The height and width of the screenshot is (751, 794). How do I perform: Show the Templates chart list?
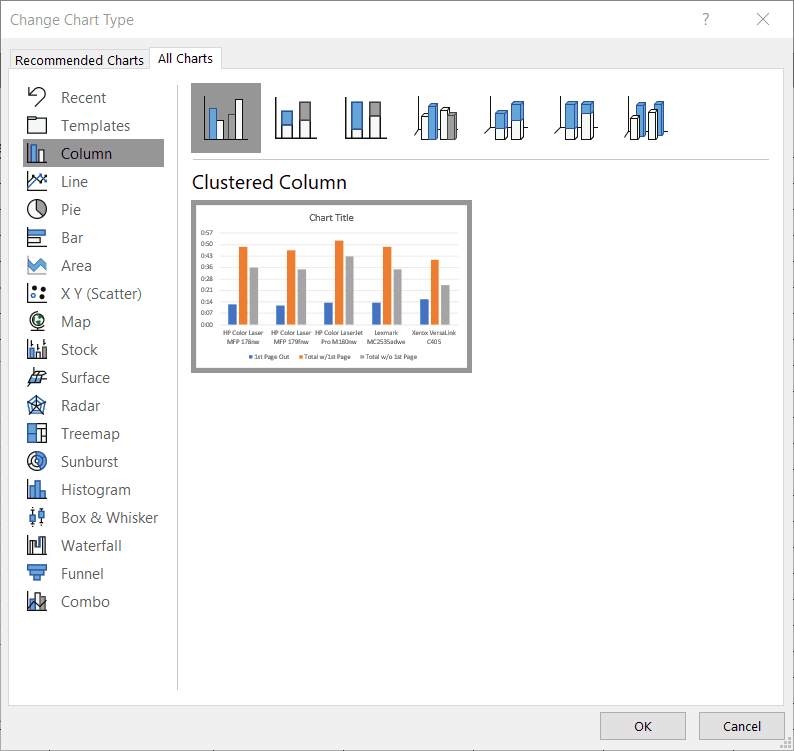tap(95, 126)
